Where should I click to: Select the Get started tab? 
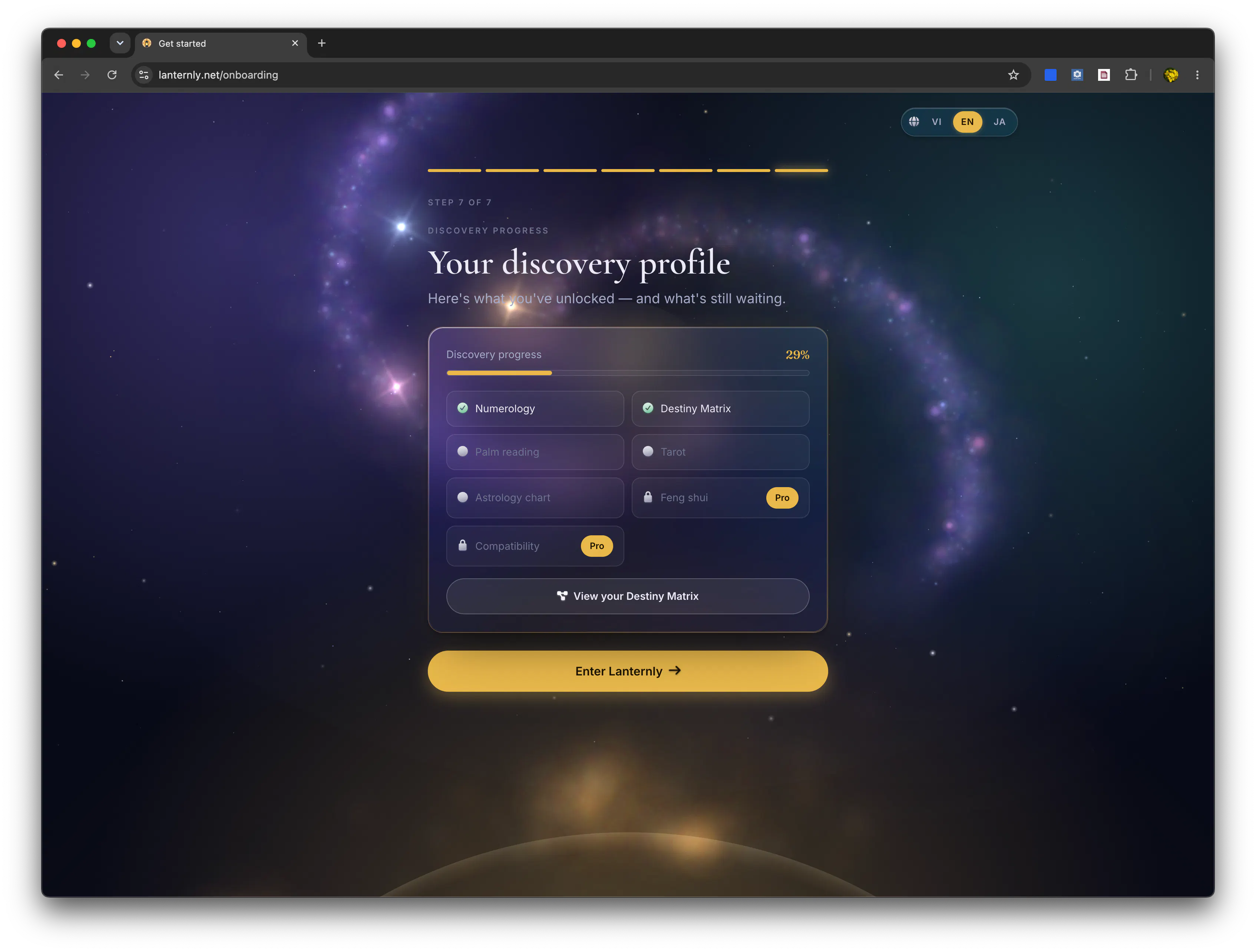pos(221,44)
